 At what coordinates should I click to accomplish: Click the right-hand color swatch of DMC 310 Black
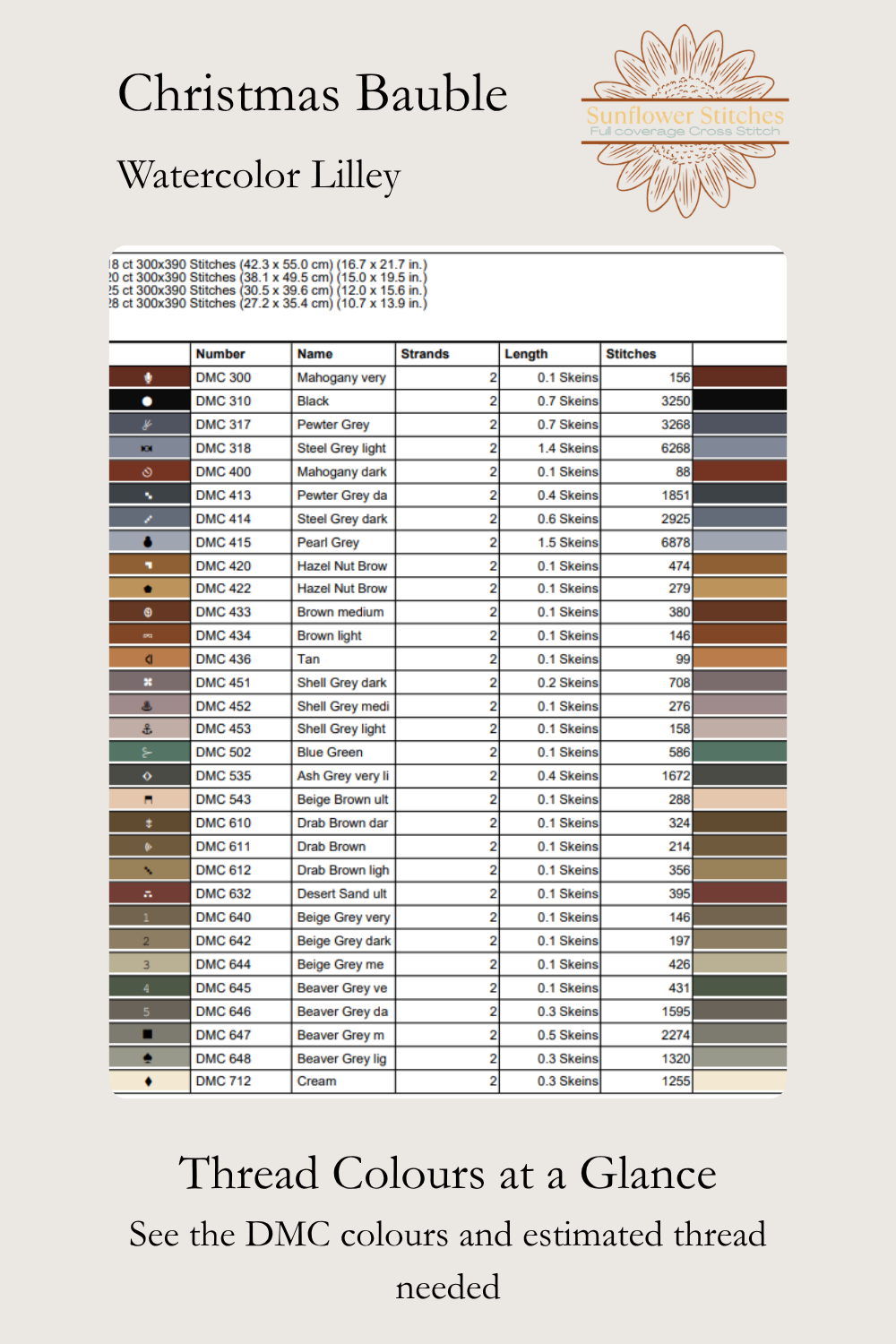pos(740,401)
